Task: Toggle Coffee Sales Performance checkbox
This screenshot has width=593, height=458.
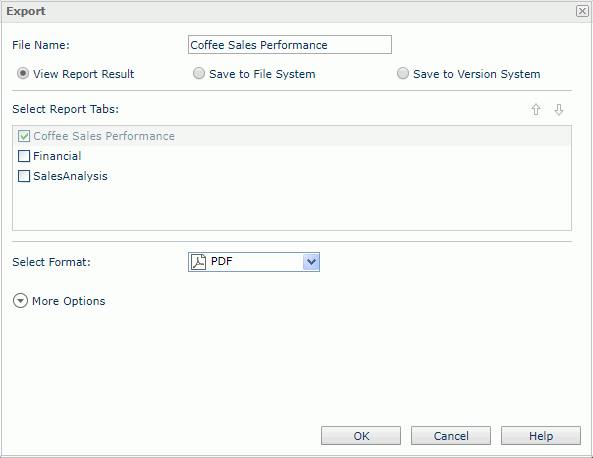Action: click(24, 136)
